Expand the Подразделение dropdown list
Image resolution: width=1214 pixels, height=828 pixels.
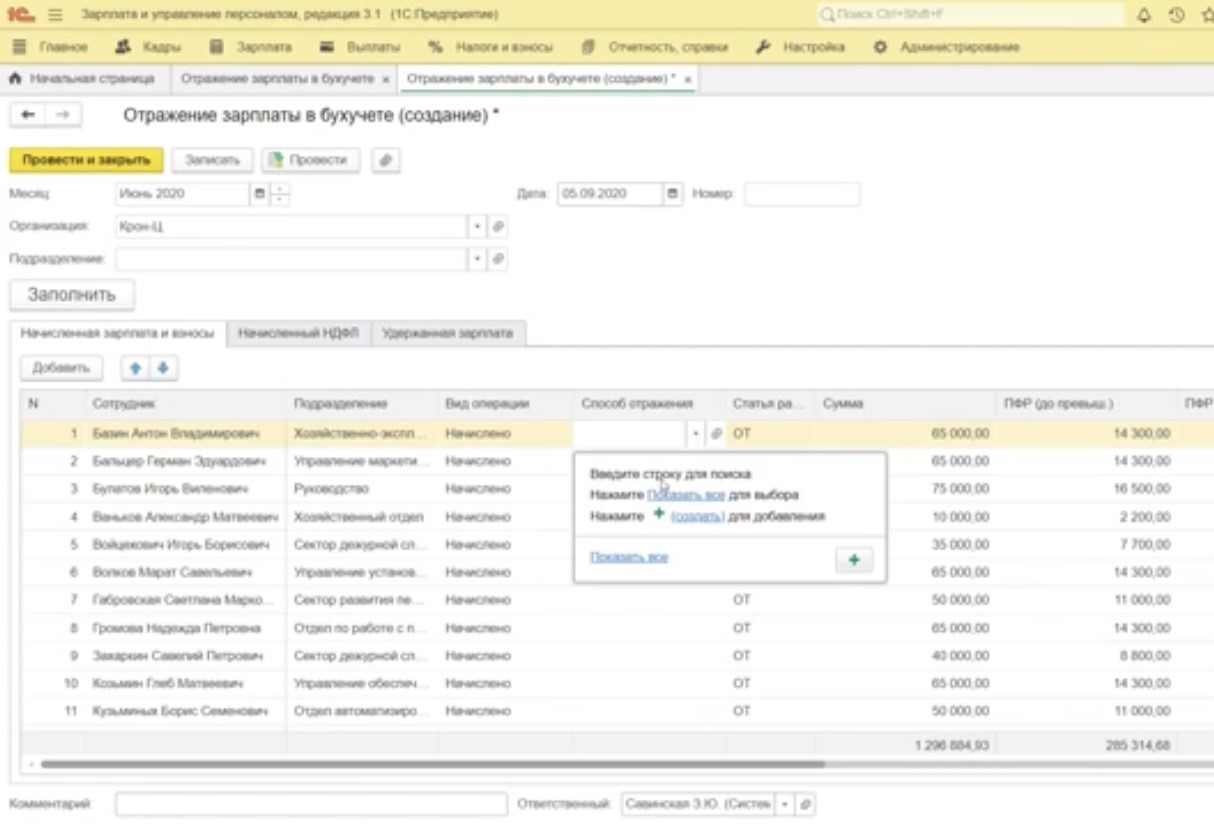[477, 260]
